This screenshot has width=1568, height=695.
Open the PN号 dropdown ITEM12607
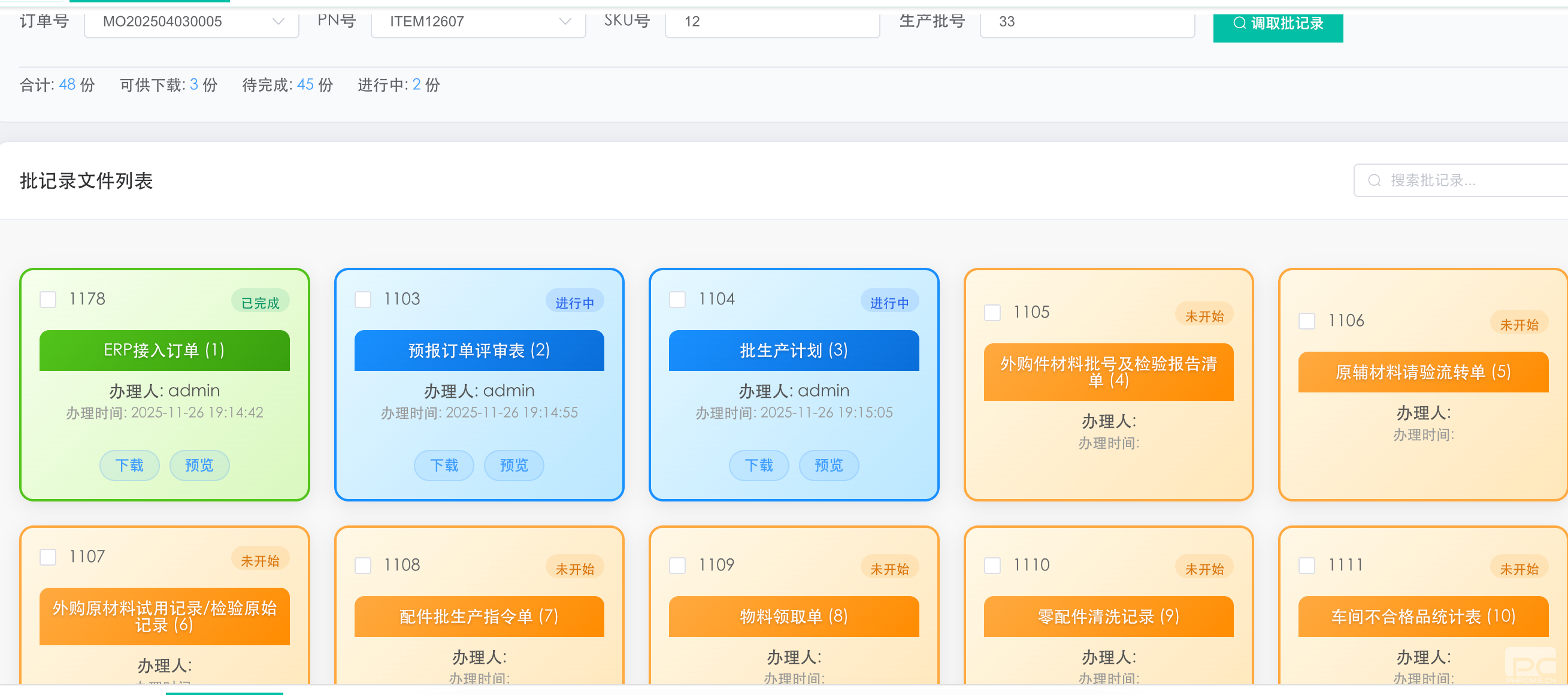(x=478, y=22)
